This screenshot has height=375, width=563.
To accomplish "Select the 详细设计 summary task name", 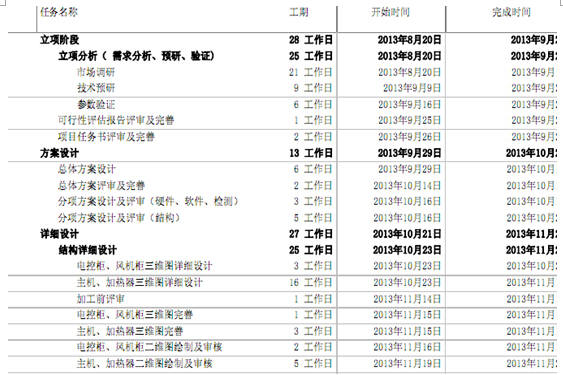I will point(59,234).
